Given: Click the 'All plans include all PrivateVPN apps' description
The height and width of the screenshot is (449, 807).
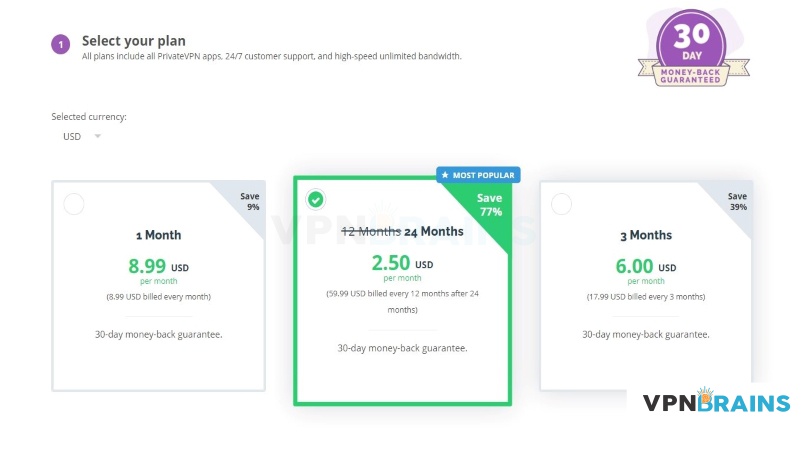Looking at the screenshot, I should point(272,56).
